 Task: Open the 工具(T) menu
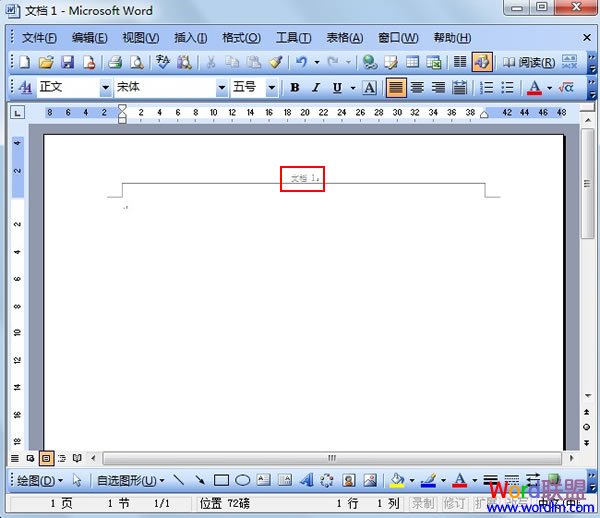[x=293, y=38]
